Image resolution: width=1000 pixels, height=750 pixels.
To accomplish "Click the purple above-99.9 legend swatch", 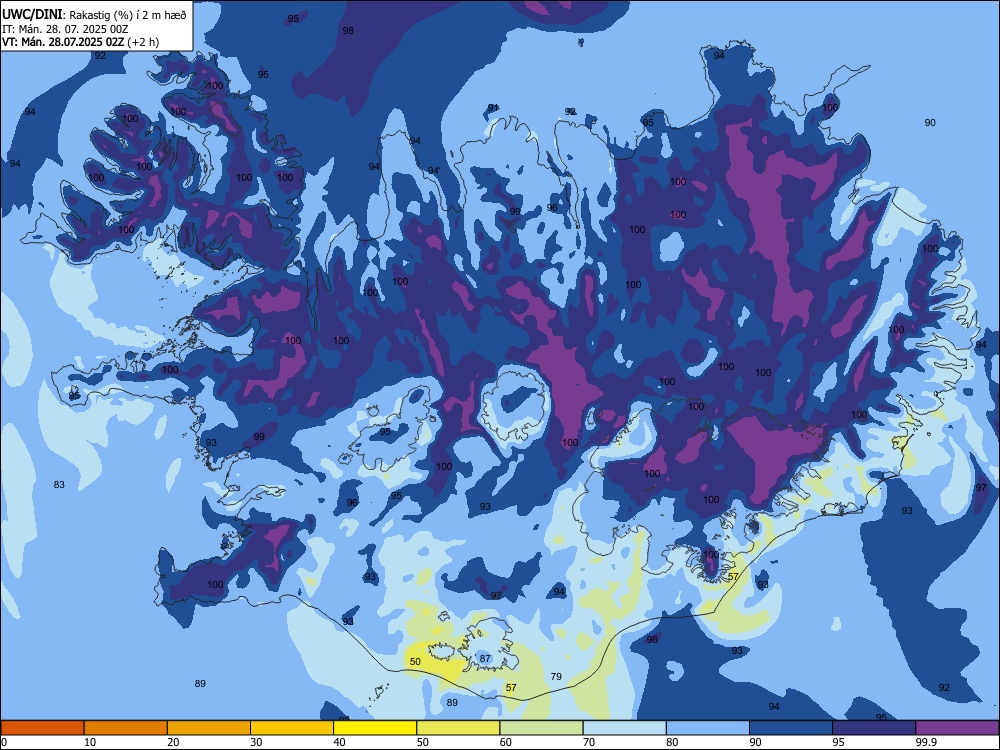I will click(x=957, y=728).
